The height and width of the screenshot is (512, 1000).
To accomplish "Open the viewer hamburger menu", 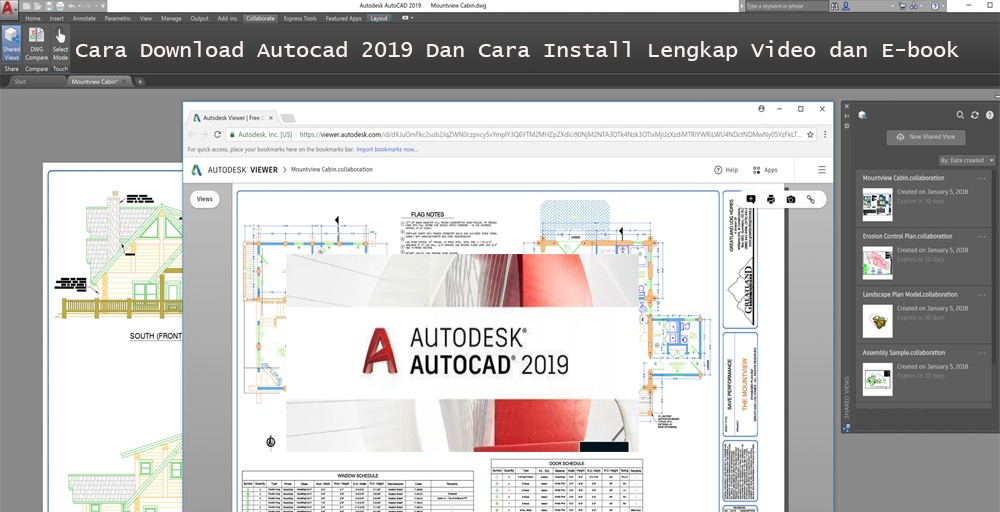I will click(821, 170).
